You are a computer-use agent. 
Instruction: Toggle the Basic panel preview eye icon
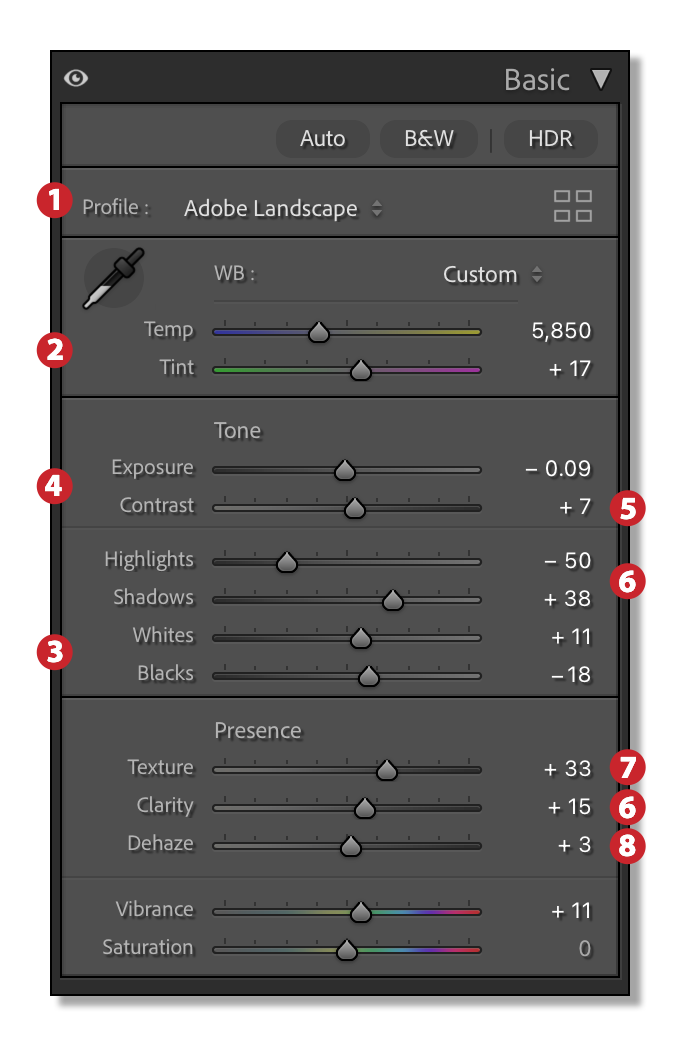(76, 78)
